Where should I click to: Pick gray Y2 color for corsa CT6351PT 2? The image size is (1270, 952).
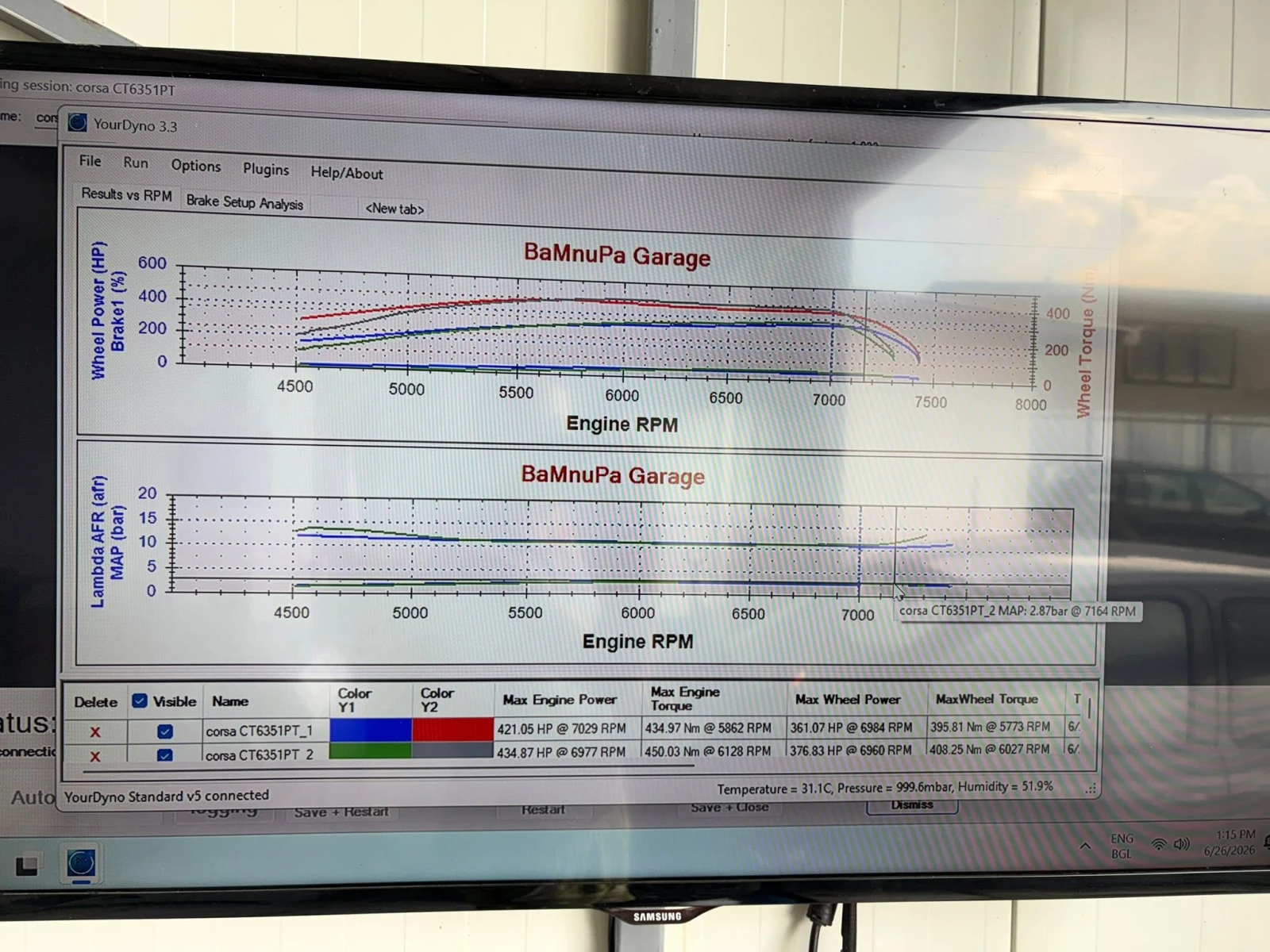[x=453, y=750]
